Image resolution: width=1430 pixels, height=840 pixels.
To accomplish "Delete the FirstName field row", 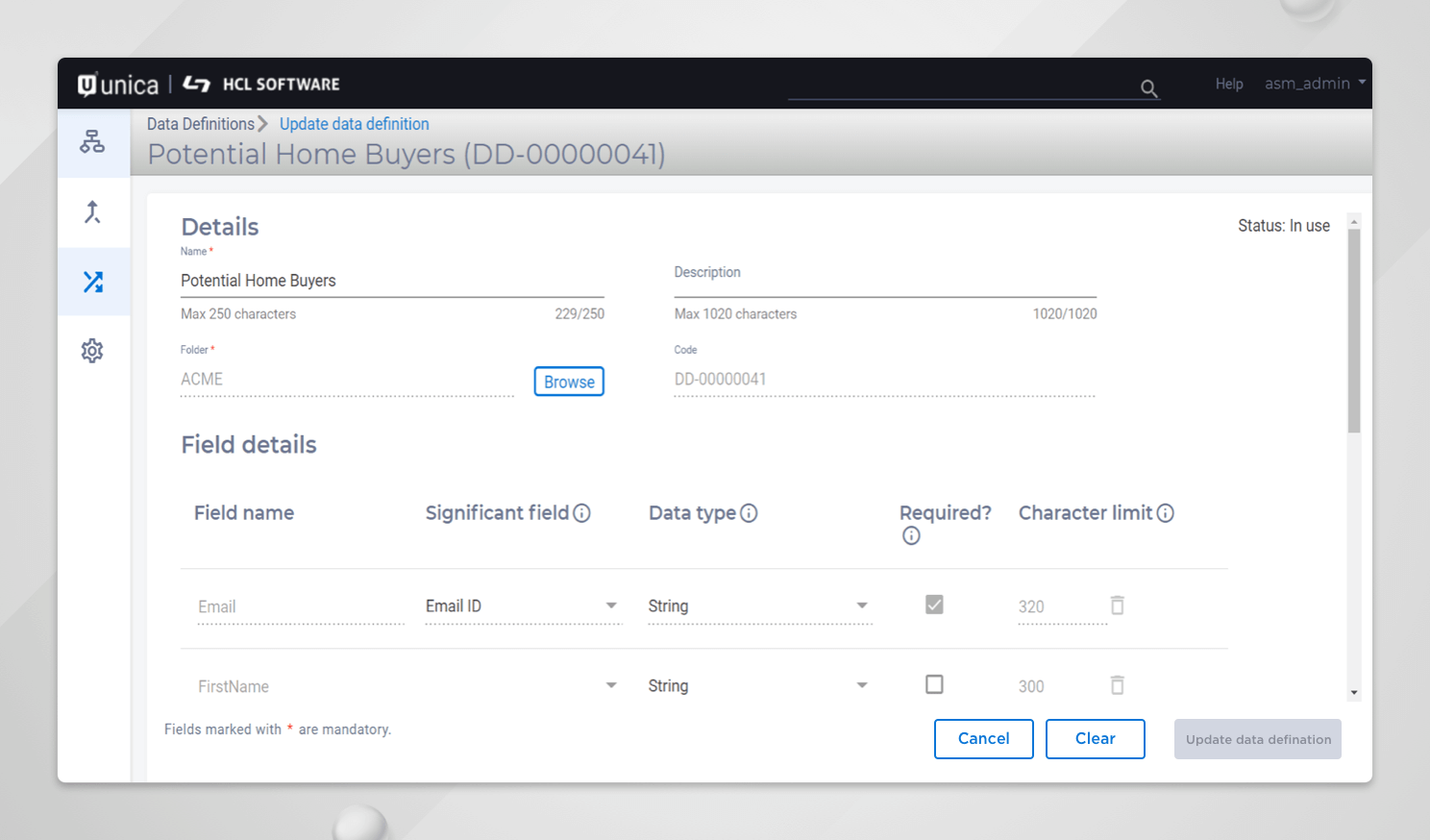I will coord(1117,684).
